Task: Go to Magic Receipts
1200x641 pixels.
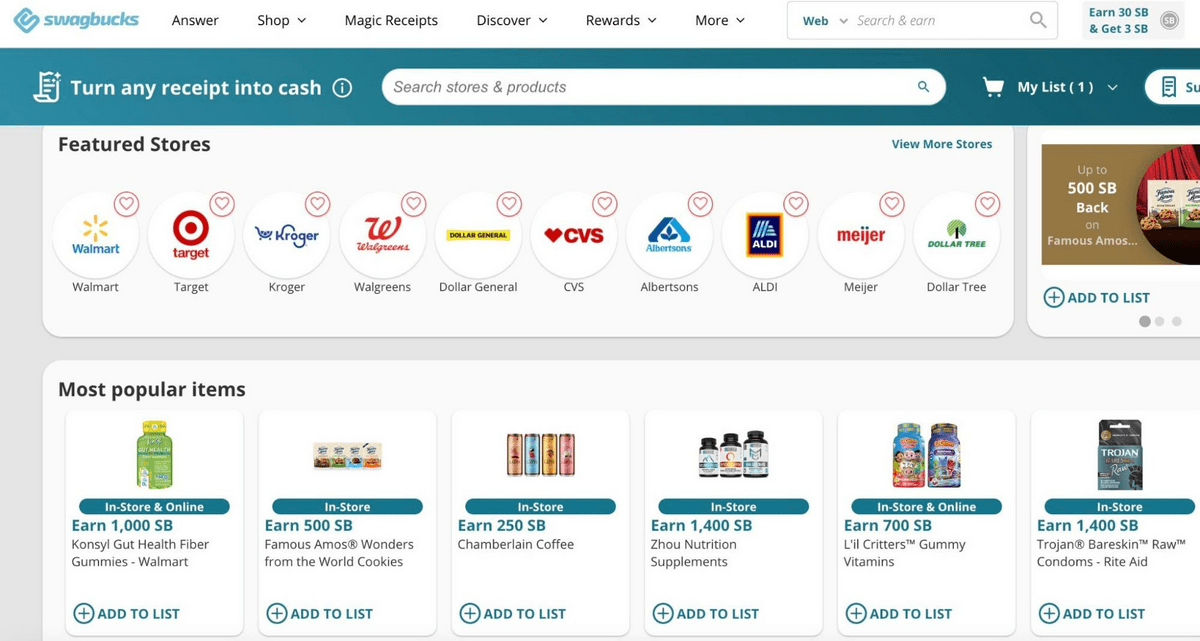Action: (x=391, y=20)
